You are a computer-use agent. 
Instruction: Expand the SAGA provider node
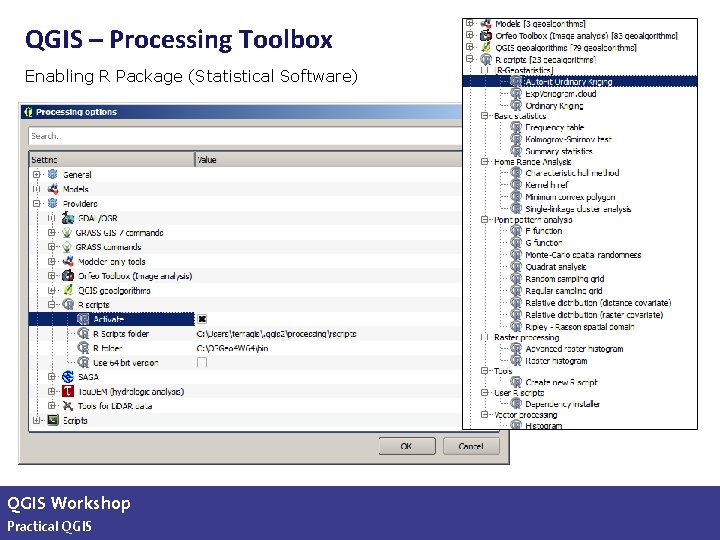click(51, 377)
